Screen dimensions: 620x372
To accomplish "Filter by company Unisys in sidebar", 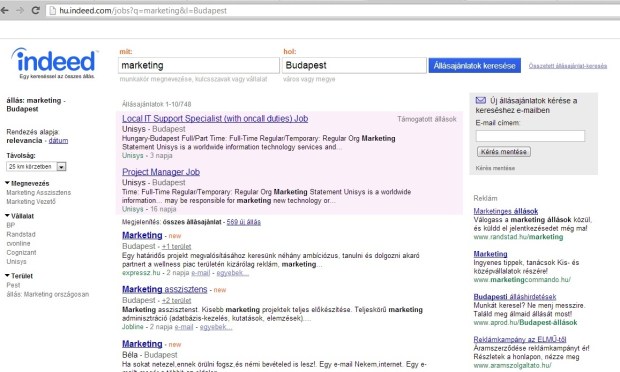I will coord(16,262).
